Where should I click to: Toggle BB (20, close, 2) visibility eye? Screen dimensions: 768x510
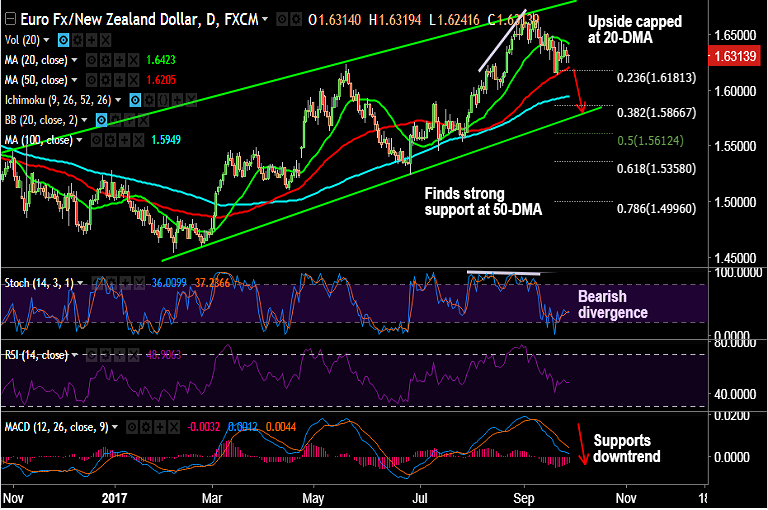[101, 120]
